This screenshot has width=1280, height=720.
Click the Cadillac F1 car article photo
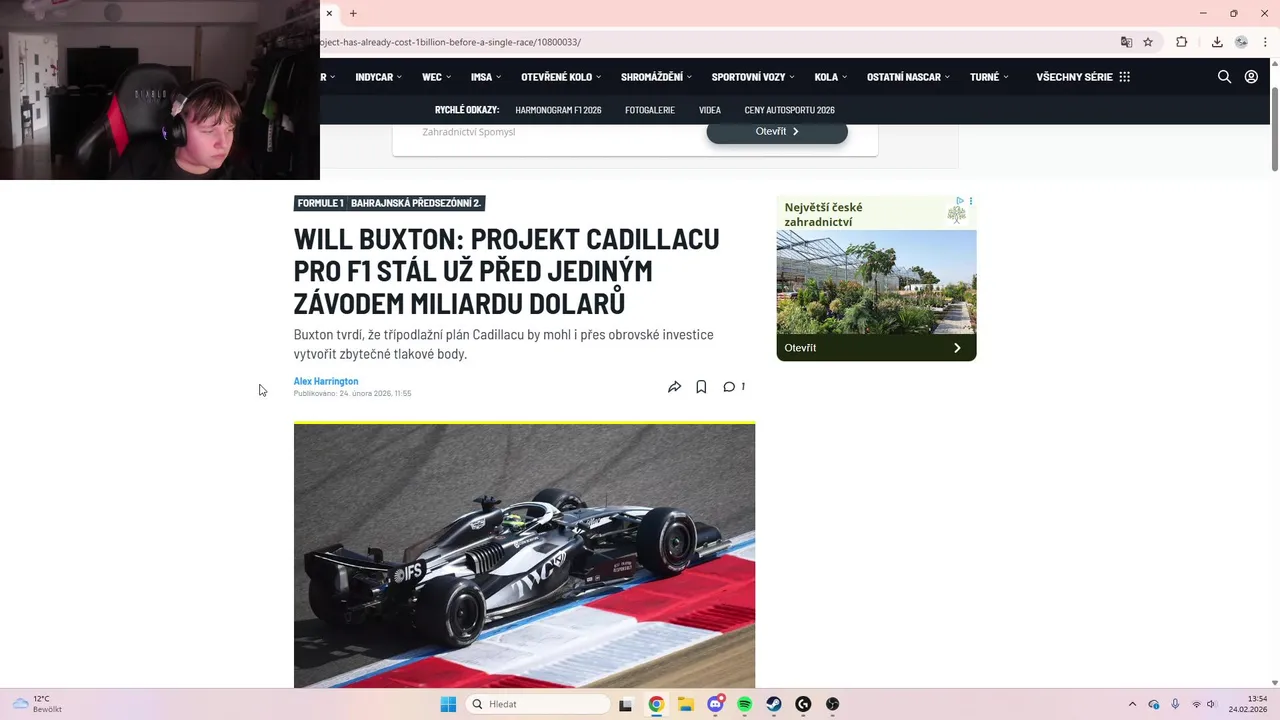click(524, 556)
